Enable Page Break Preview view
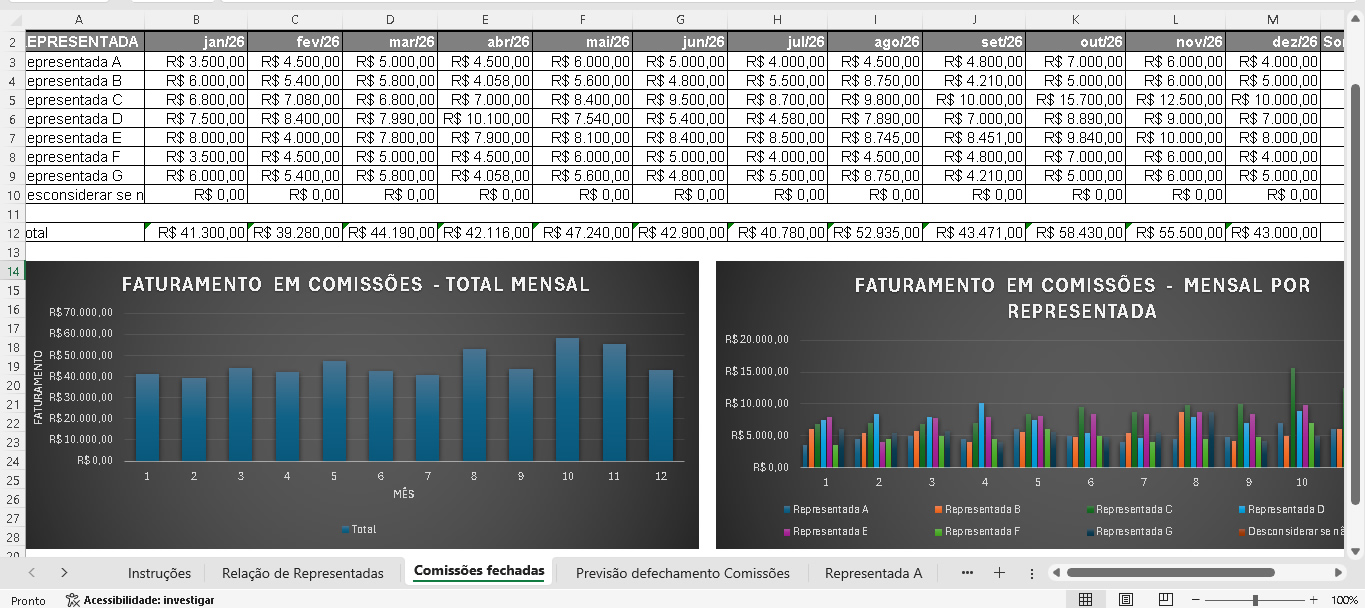Viewport: 1365px width, 608px height. 1165,600
